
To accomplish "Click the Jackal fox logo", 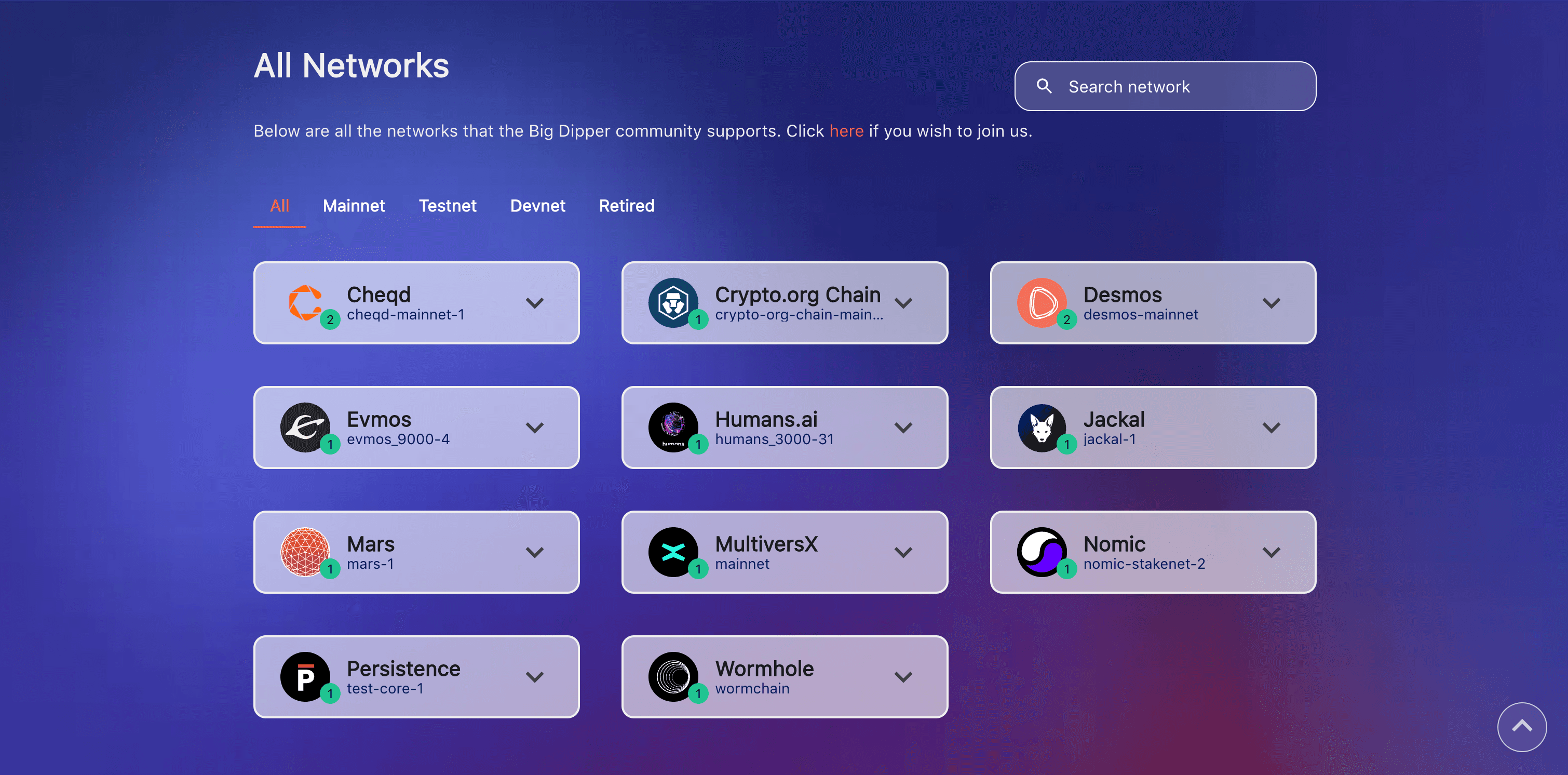I will click(x=1042, y=427).
